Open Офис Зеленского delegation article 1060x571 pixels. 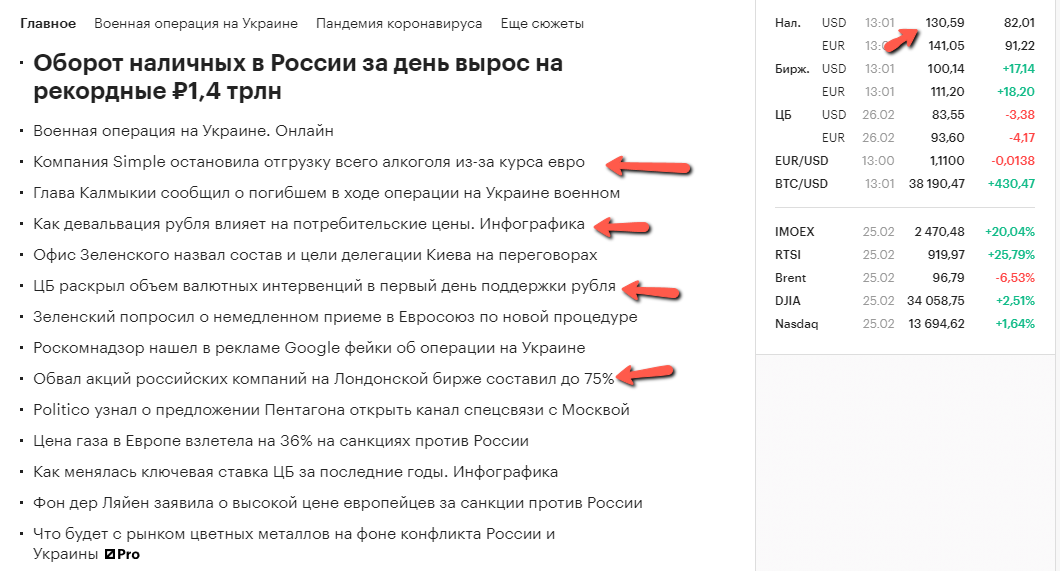click(x=315, y=255)
